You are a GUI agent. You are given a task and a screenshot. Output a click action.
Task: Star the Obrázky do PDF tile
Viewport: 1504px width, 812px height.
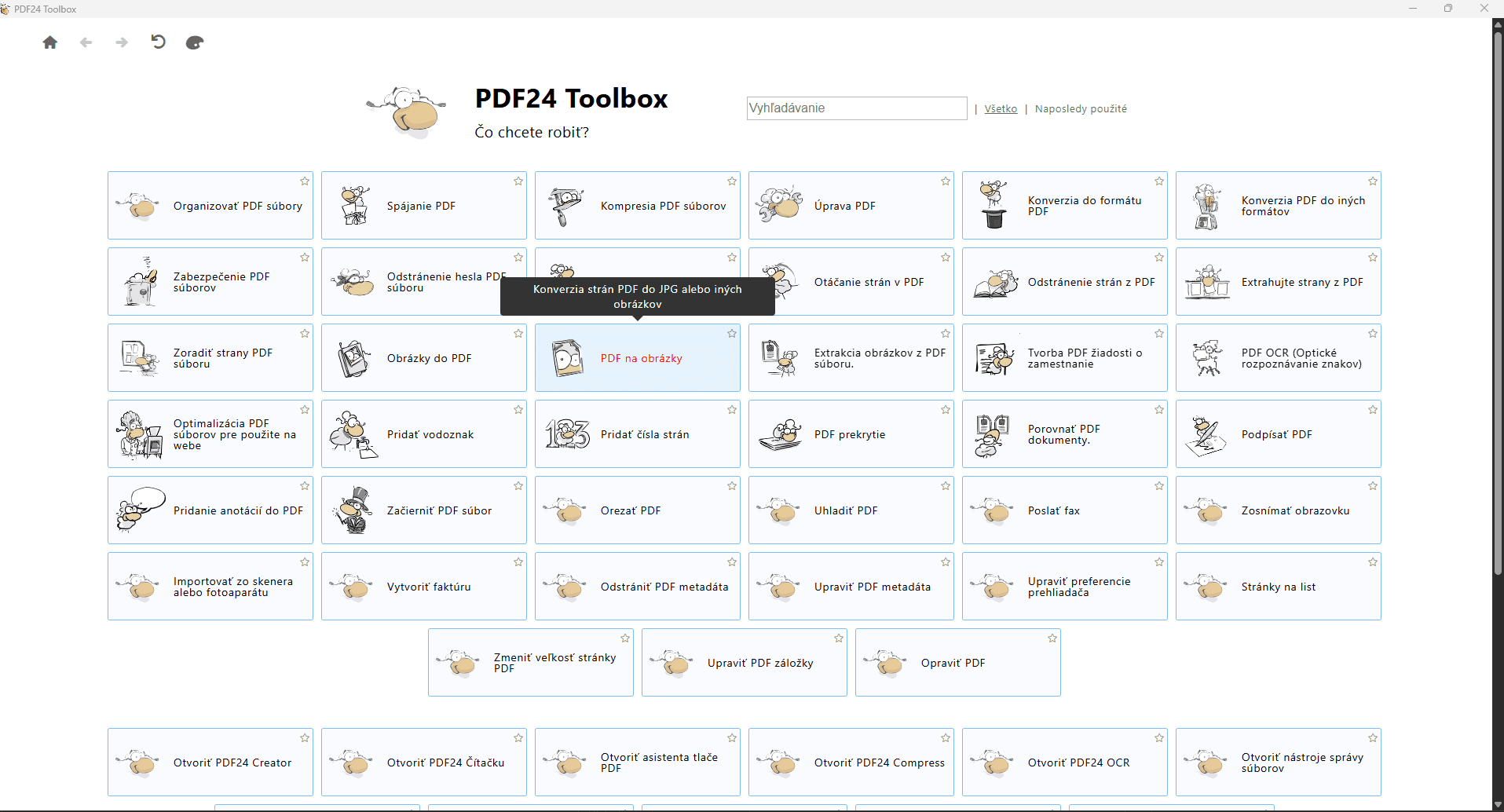[518, 334]
